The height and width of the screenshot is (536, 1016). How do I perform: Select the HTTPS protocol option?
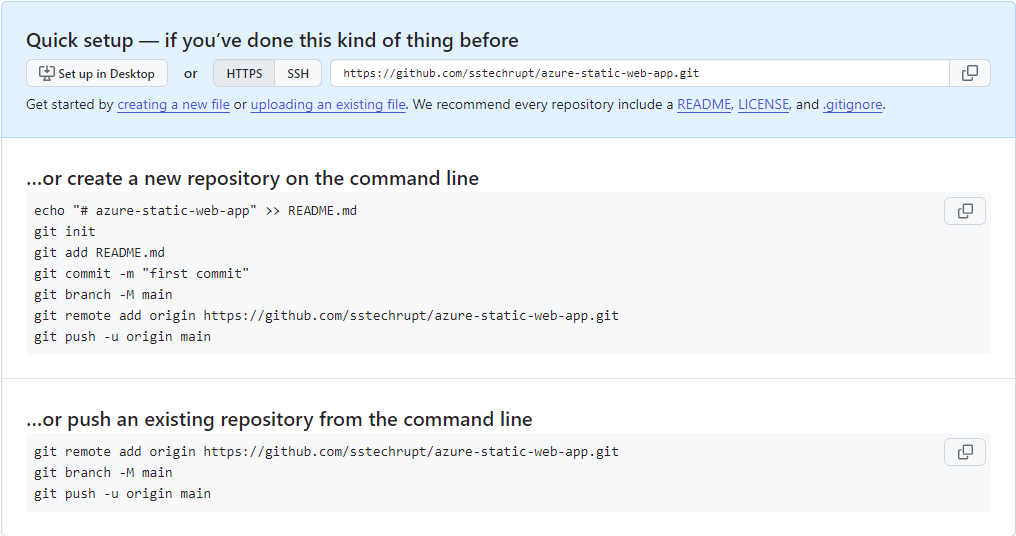(244, 73)
